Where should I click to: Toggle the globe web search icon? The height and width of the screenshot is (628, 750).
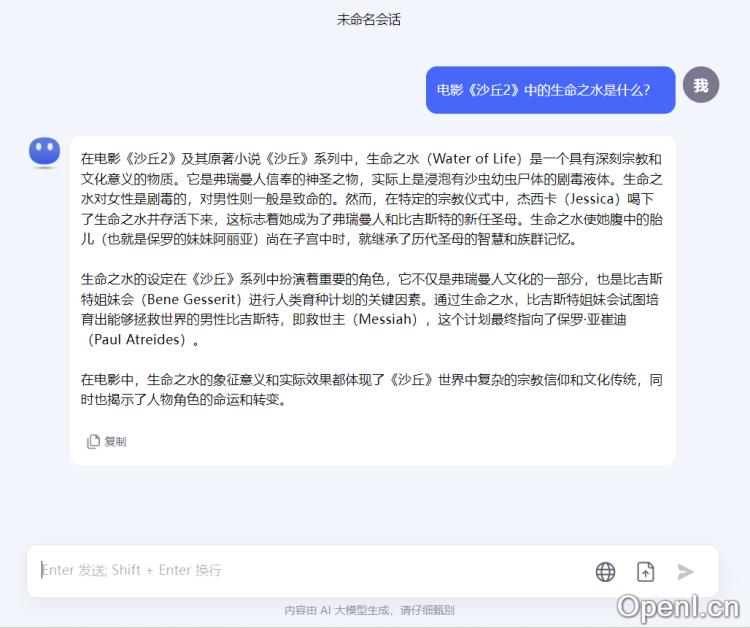pos(605,572)
